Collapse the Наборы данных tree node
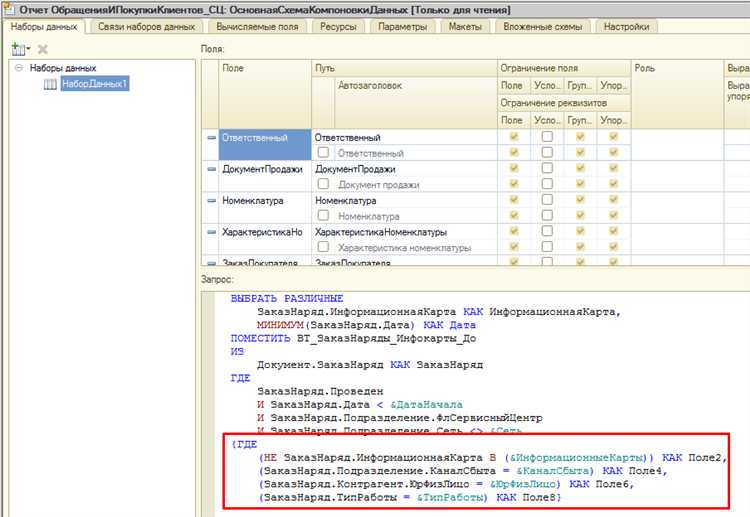Viewport: 750px width, 517px height. click(19, 68)
